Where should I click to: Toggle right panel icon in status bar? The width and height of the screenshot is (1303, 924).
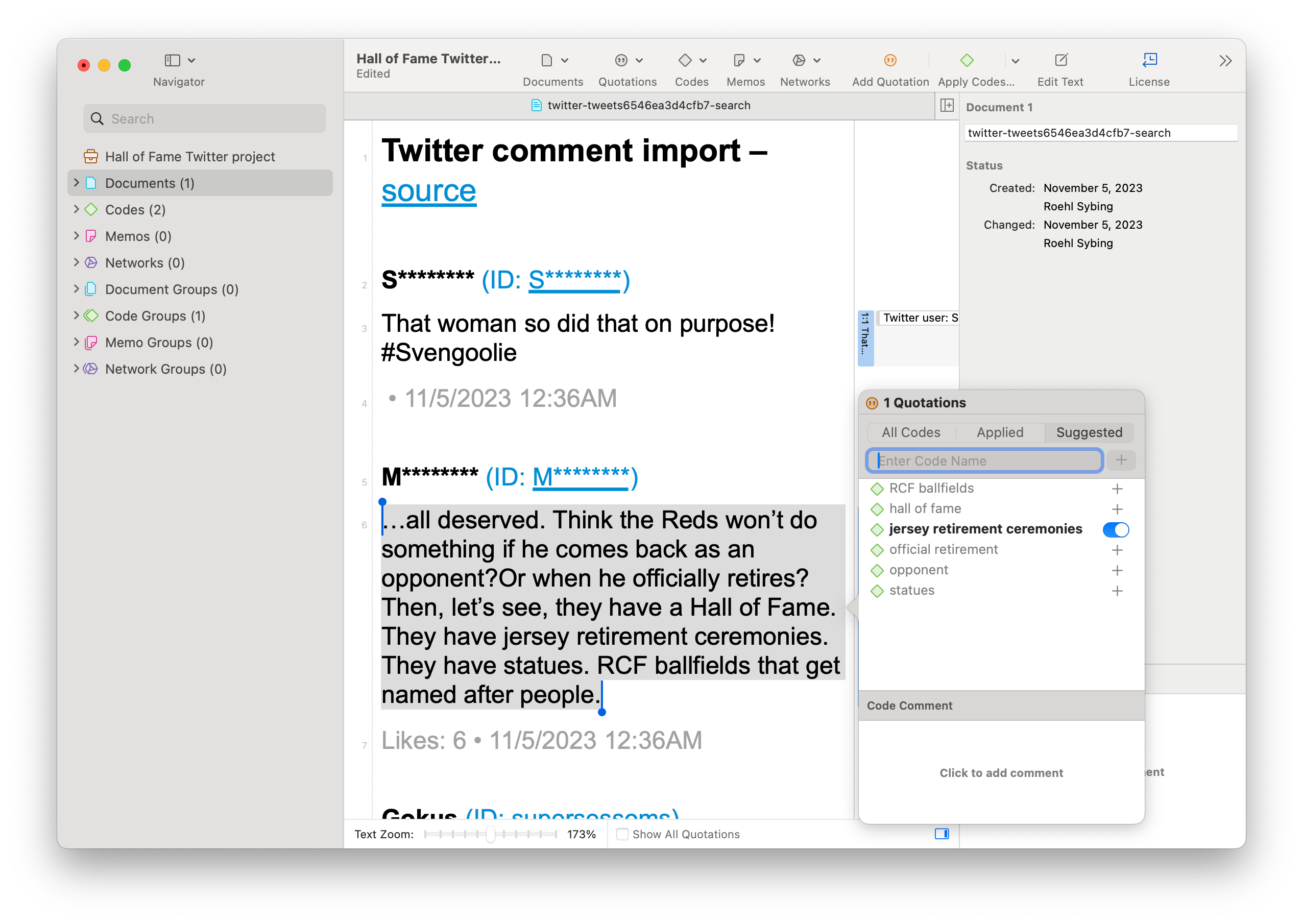click(941, 834)
